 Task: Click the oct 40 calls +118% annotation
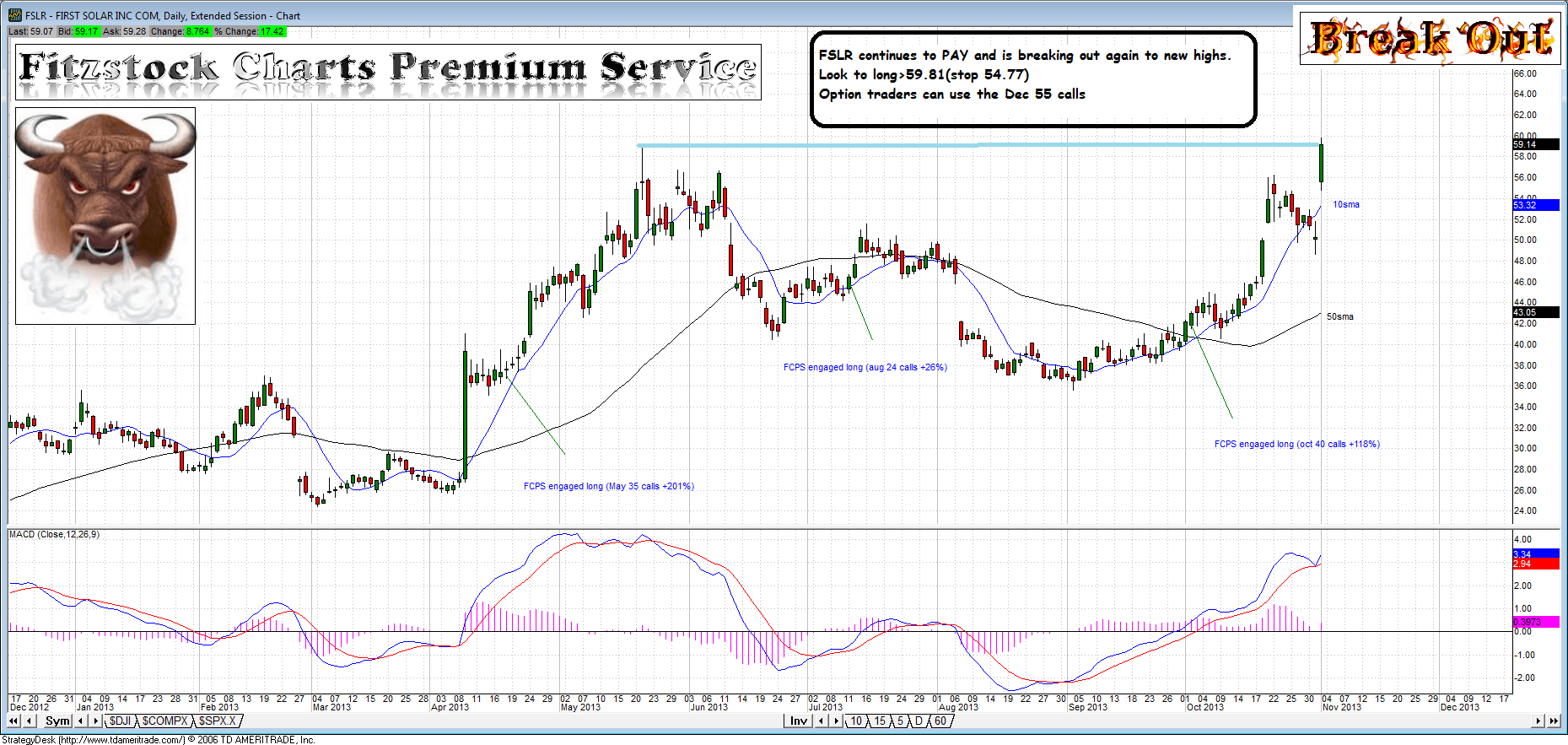(x=1297, y=444)
